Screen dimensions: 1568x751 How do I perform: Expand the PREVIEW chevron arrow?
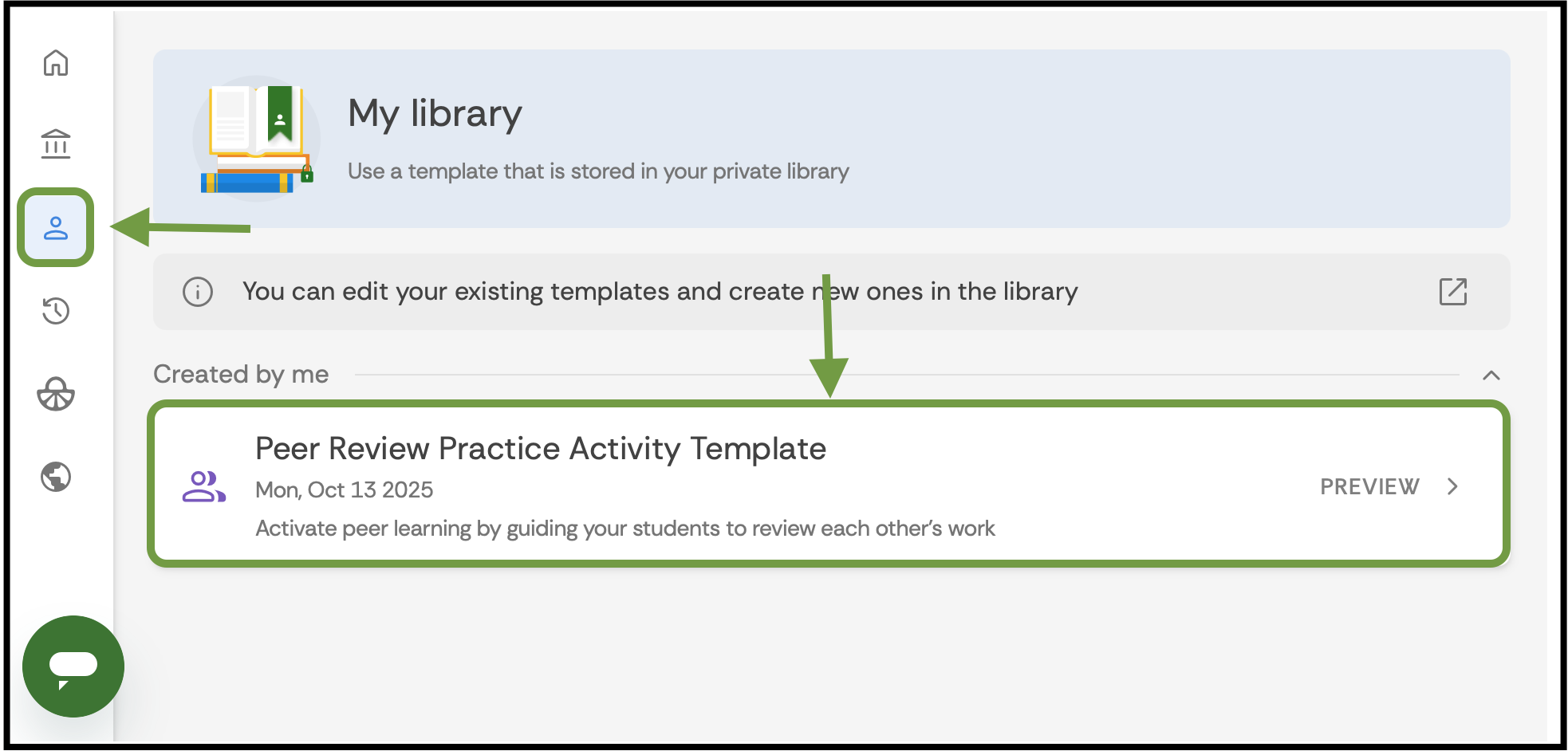[x=1453, y=486]
